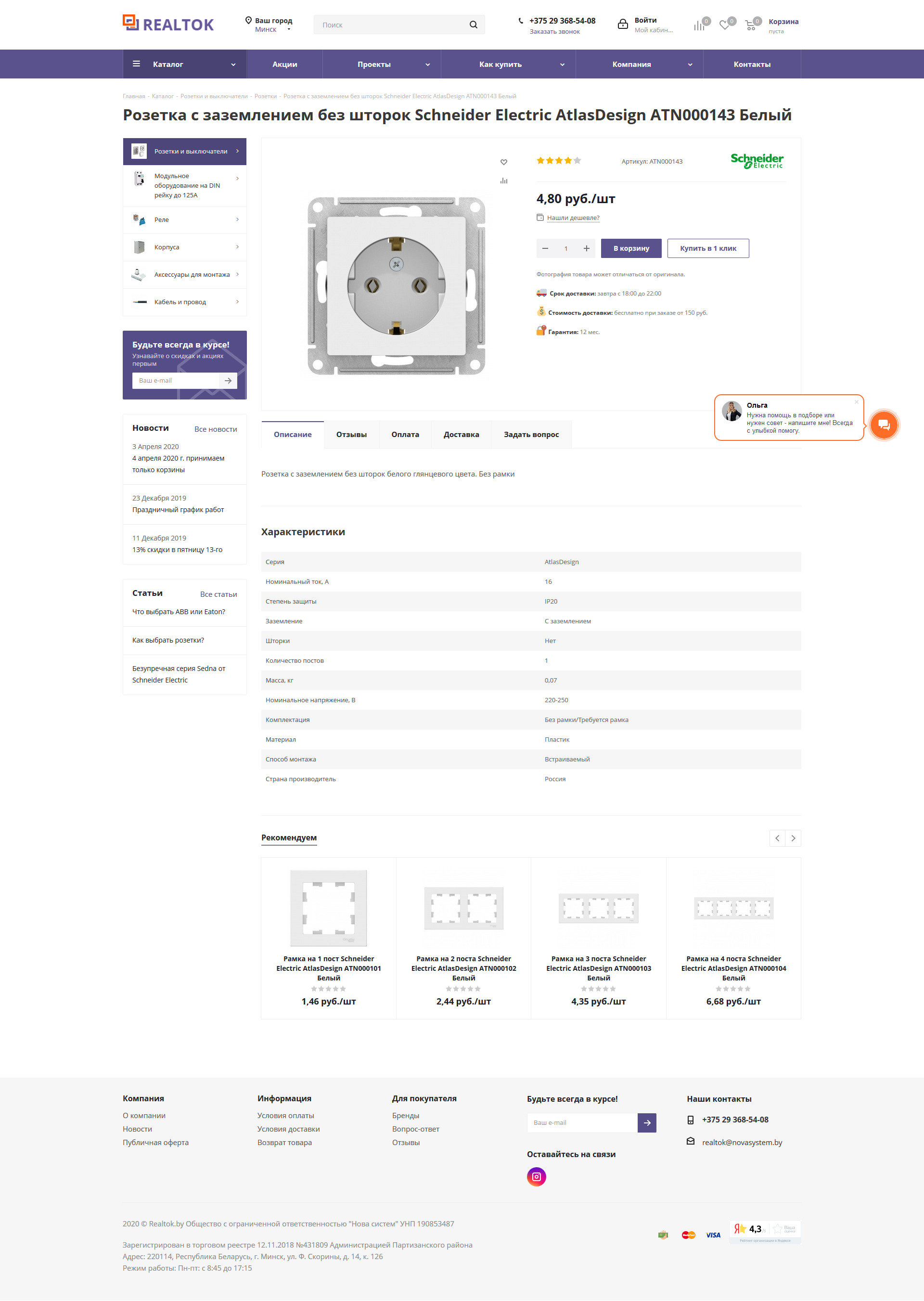The image size is (924, 1301).
Task: Open the Instagram icon in footer
Action: tap(536, 1176)
